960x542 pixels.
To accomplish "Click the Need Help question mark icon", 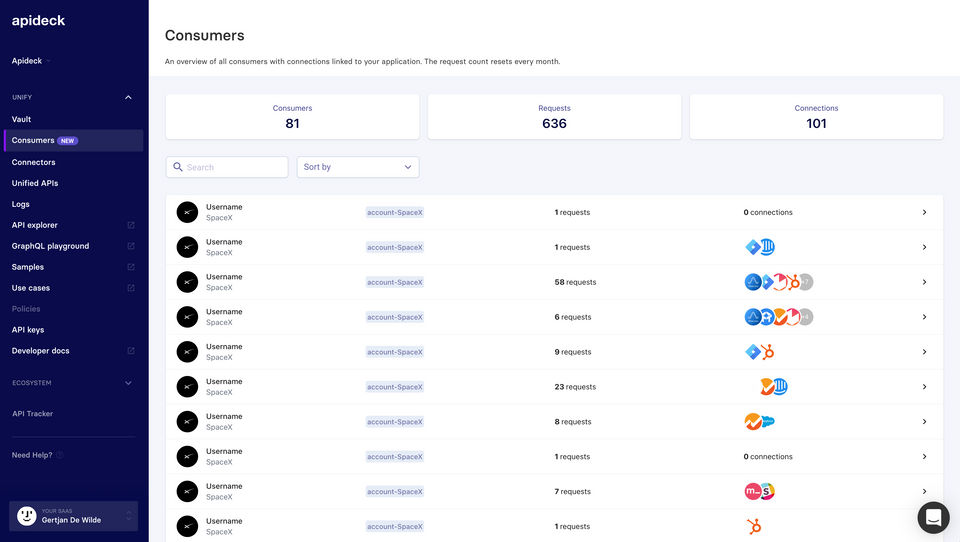I will click(60, 455).
